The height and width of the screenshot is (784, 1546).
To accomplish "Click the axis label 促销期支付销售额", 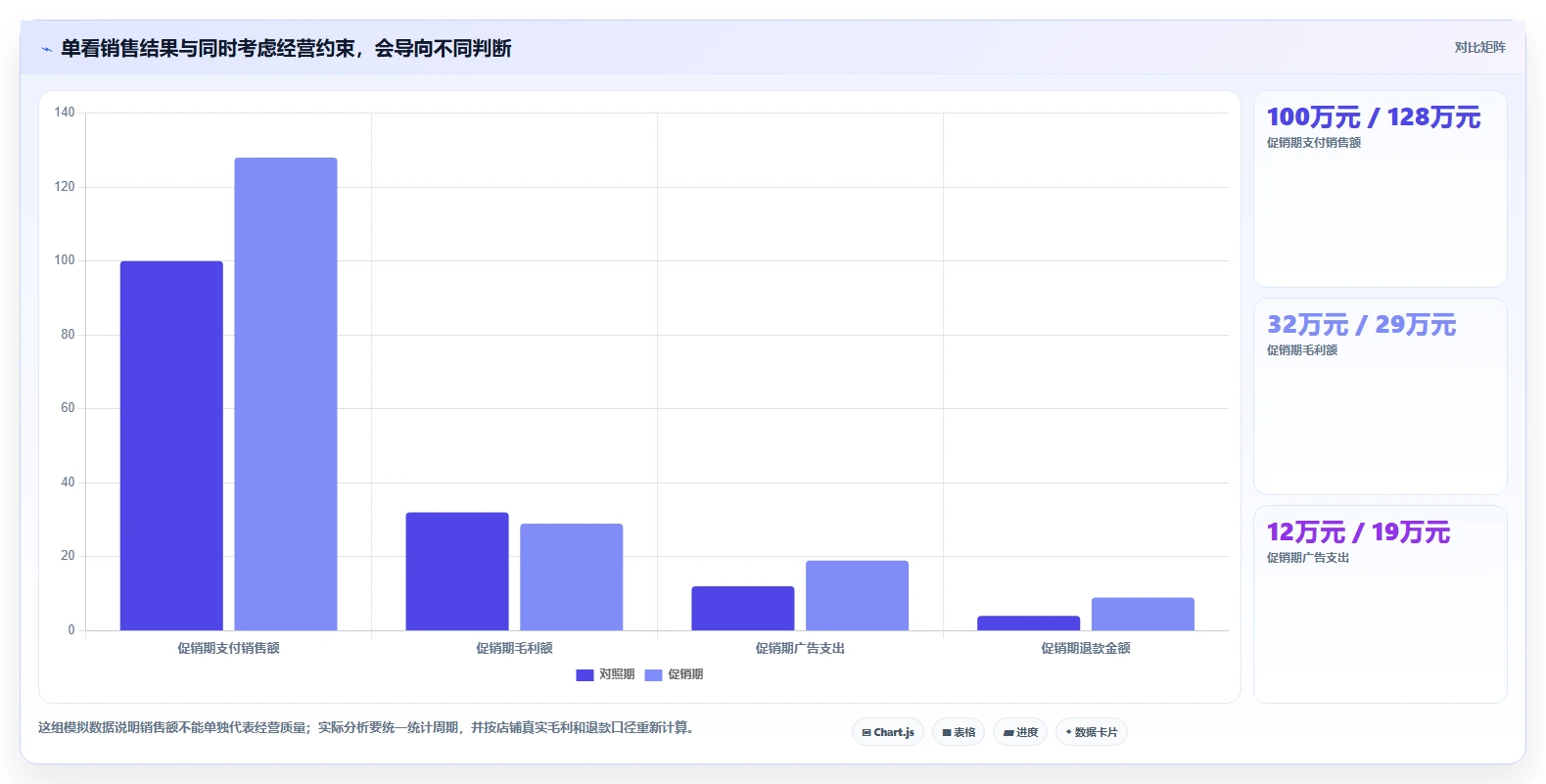I will coord(229,648).
